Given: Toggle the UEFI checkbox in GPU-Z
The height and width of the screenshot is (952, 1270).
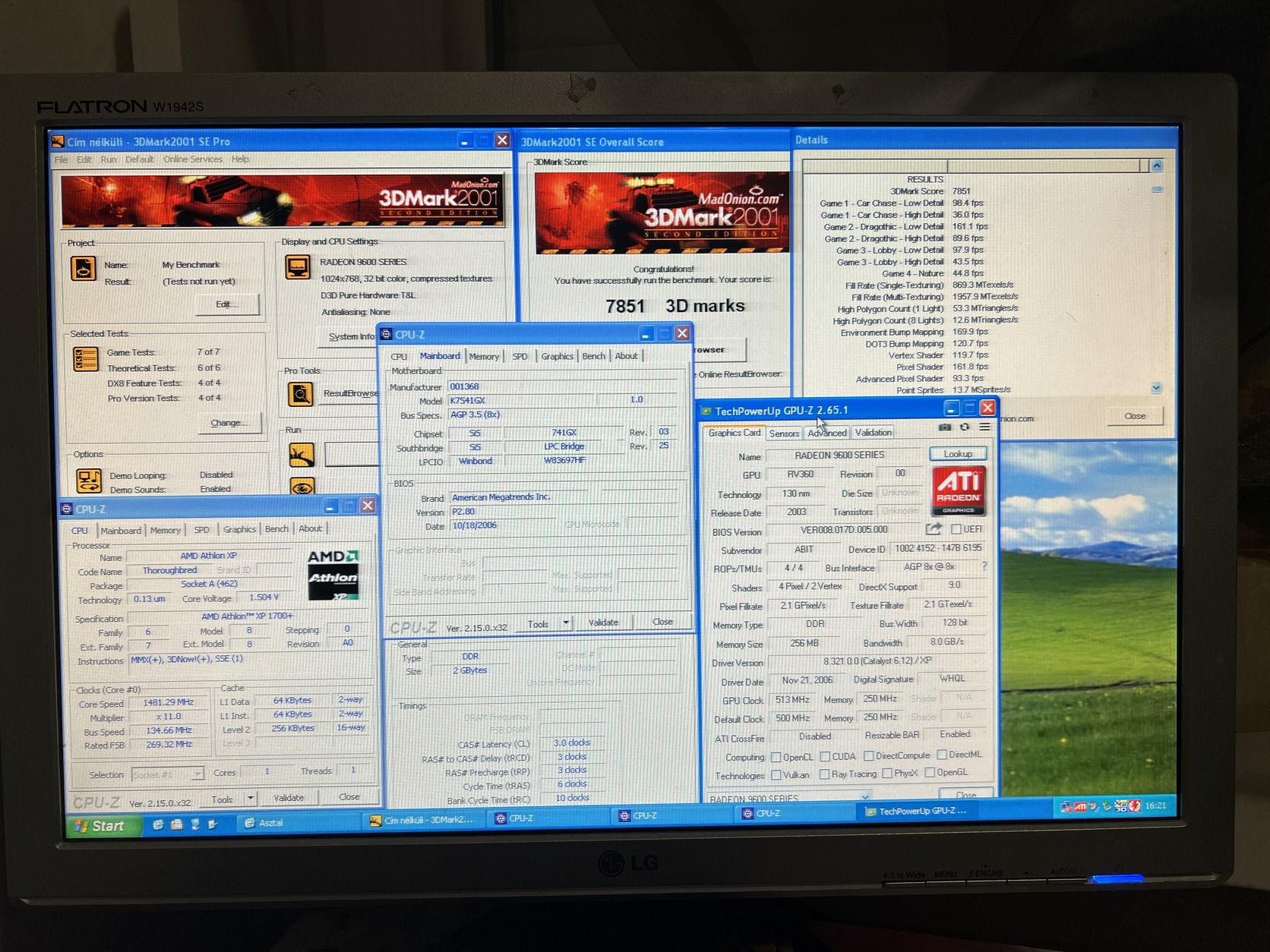Looking at the screenshot, I should pos(956,529).
